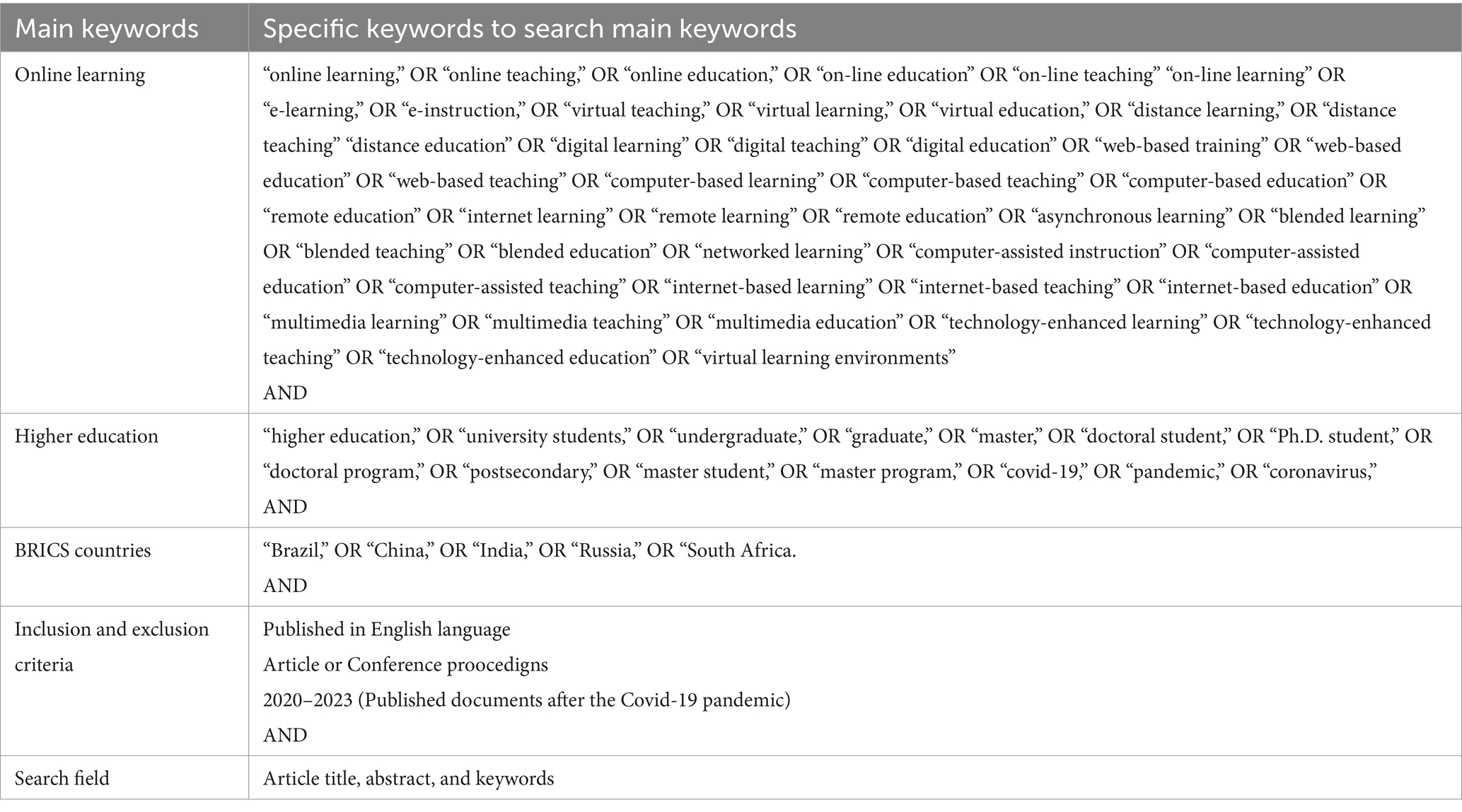Click the line starting with “online learning,”

804,74
